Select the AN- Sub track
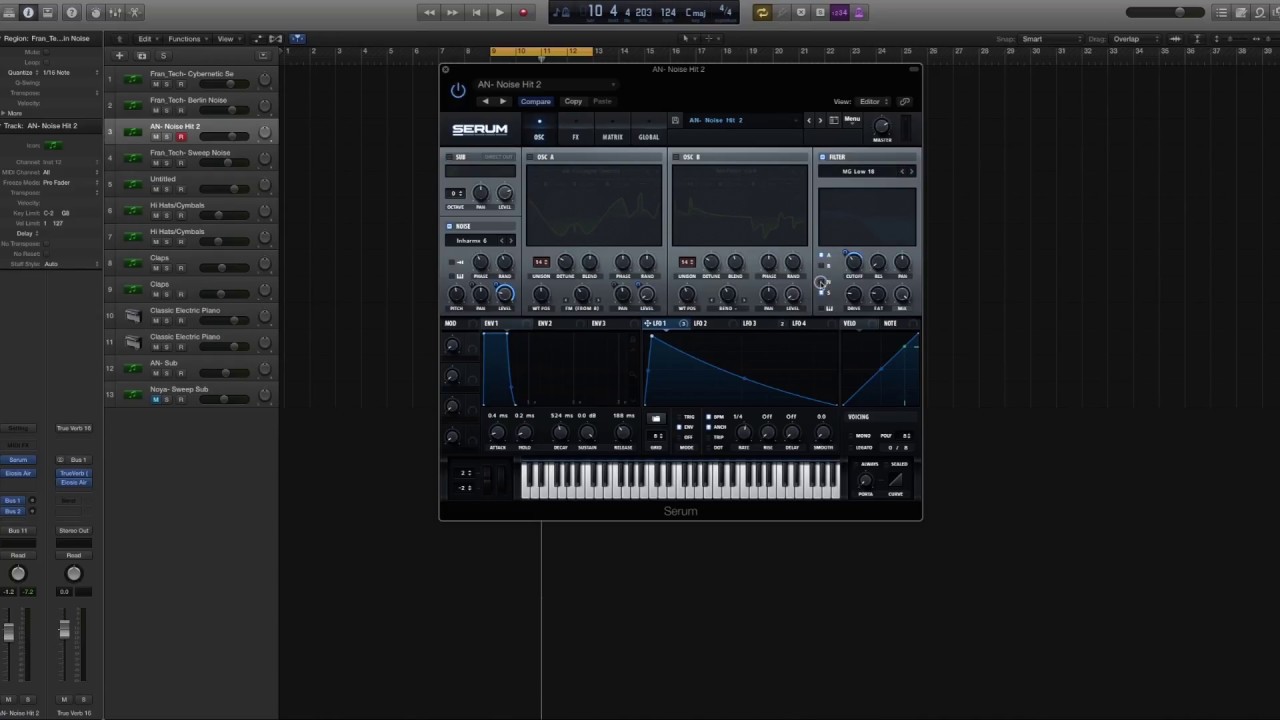Viewport: 1280px width, 720px height. [190, 368]
